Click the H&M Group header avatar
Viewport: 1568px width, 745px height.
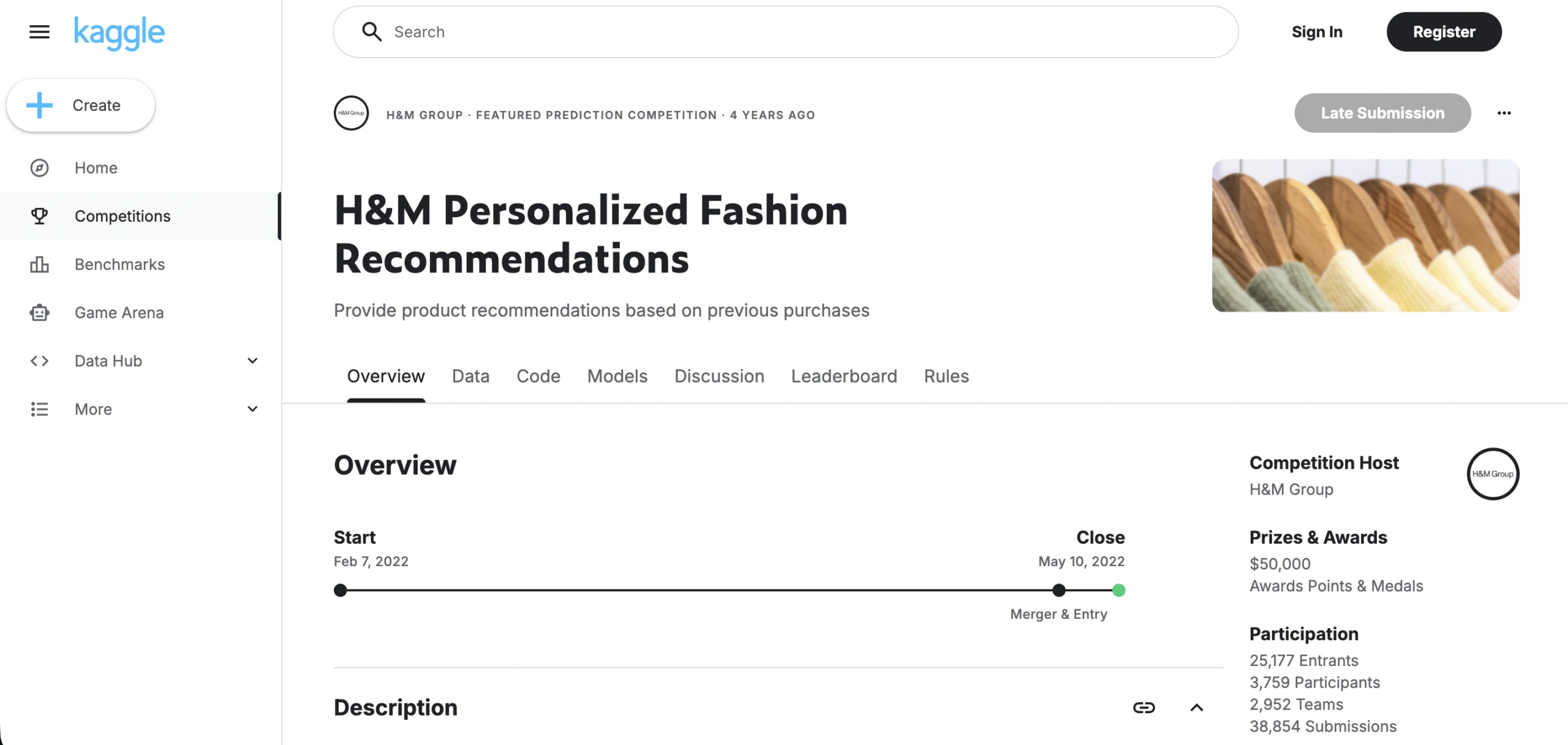click(351, 113)
